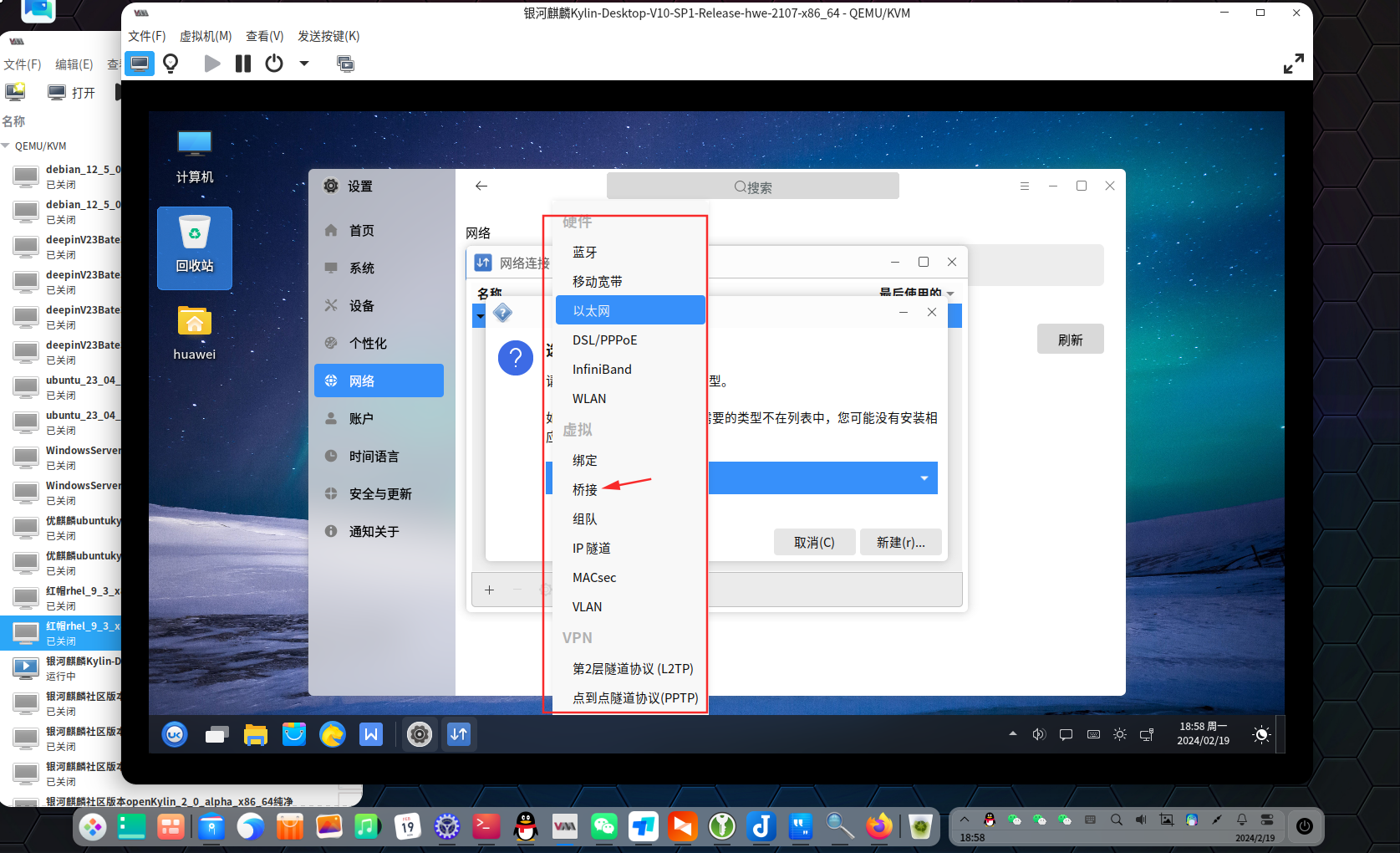
Task: Choose 蓝牙 from the connection type list
Action: 630,252
